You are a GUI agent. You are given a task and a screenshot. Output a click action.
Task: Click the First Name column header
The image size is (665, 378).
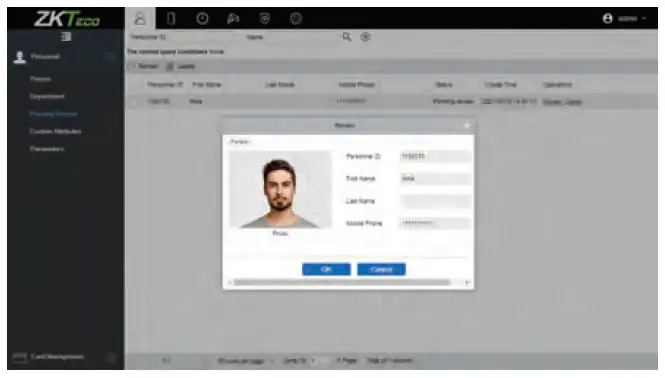207,85
